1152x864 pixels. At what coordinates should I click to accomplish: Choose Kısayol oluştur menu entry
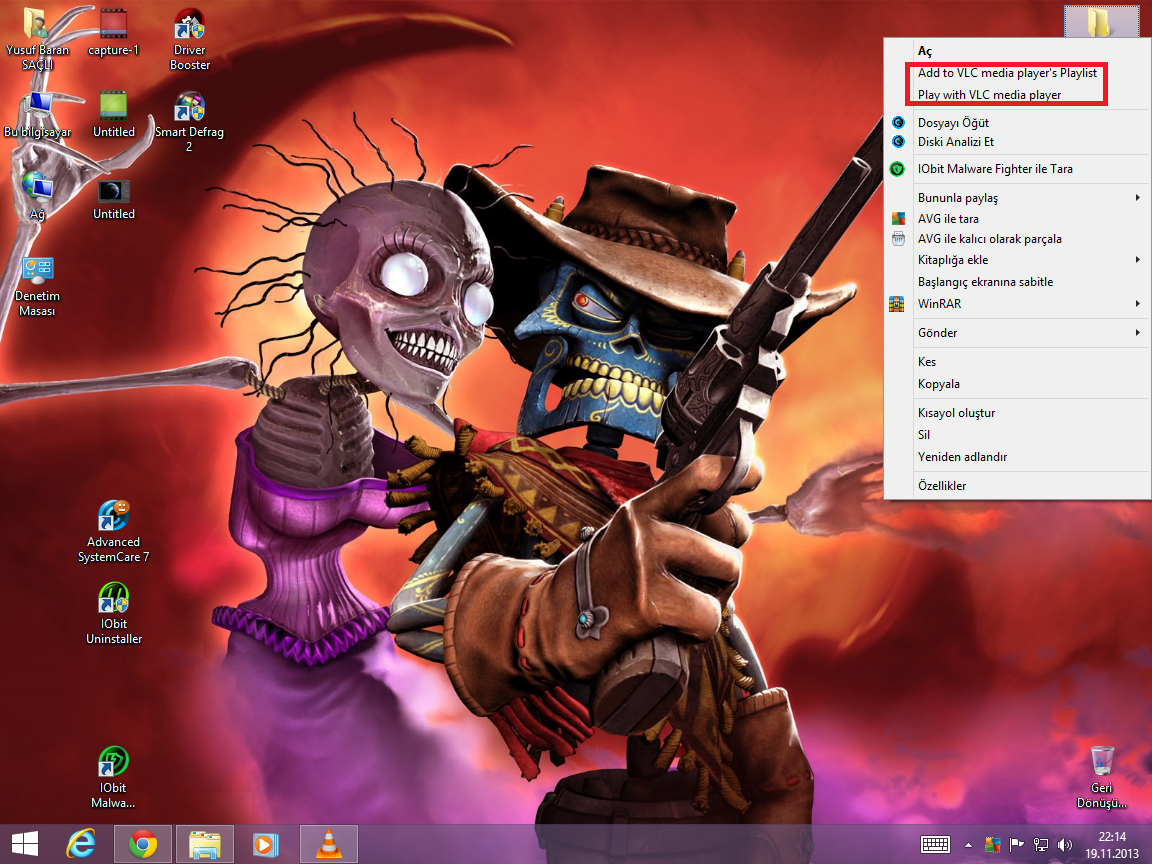1017,413
